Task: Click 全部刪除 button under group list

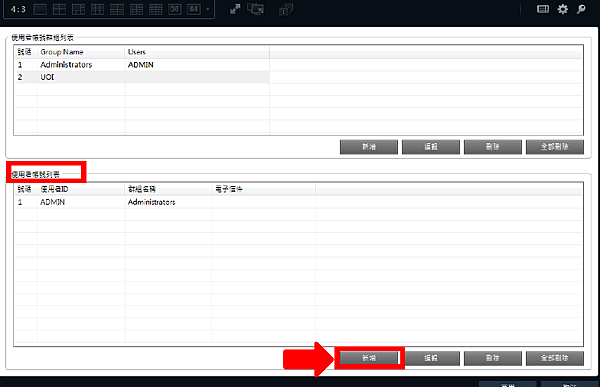Action: tap(555, 147)
